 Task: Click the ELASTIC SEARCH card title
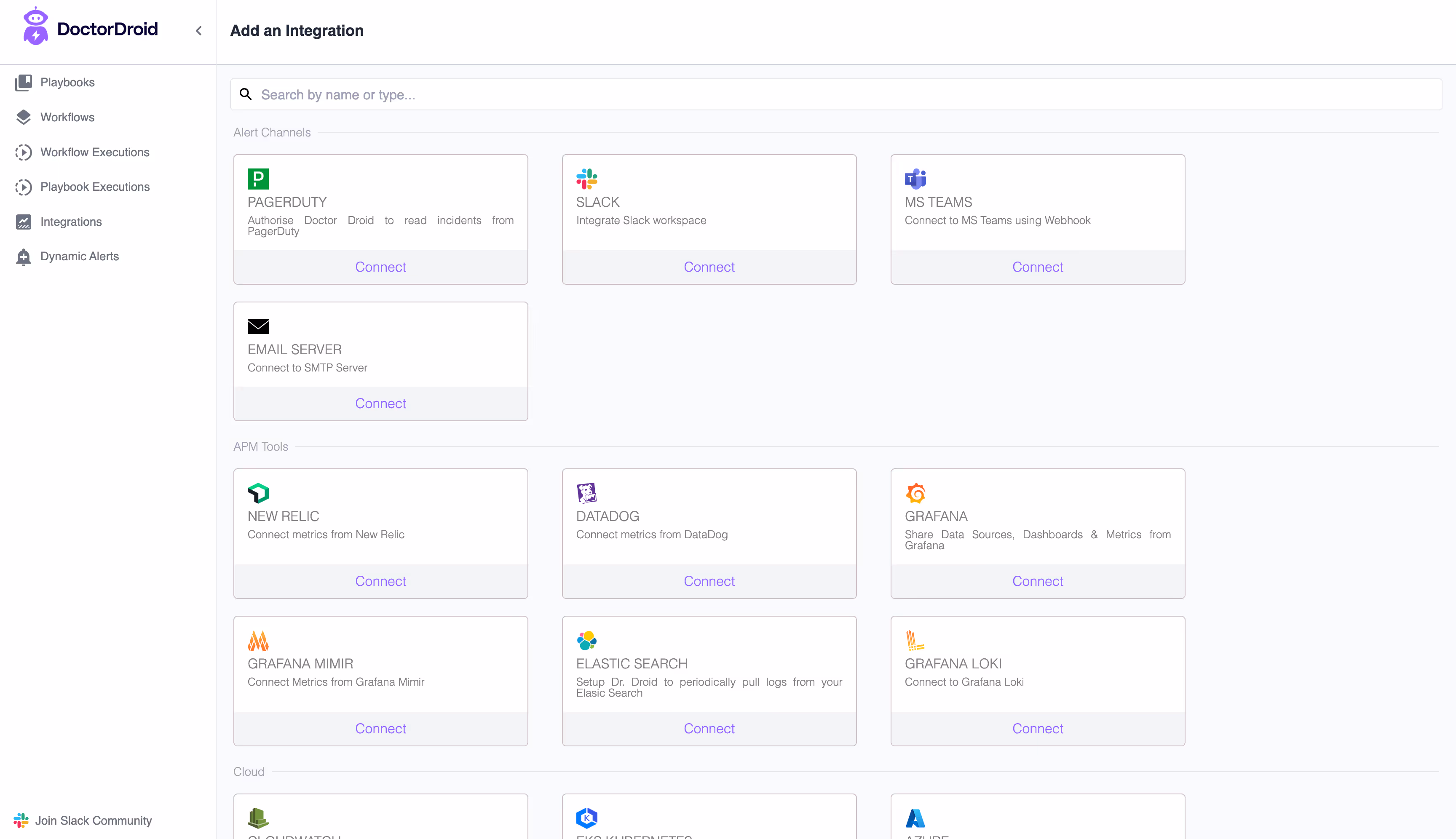coord(632,663)
